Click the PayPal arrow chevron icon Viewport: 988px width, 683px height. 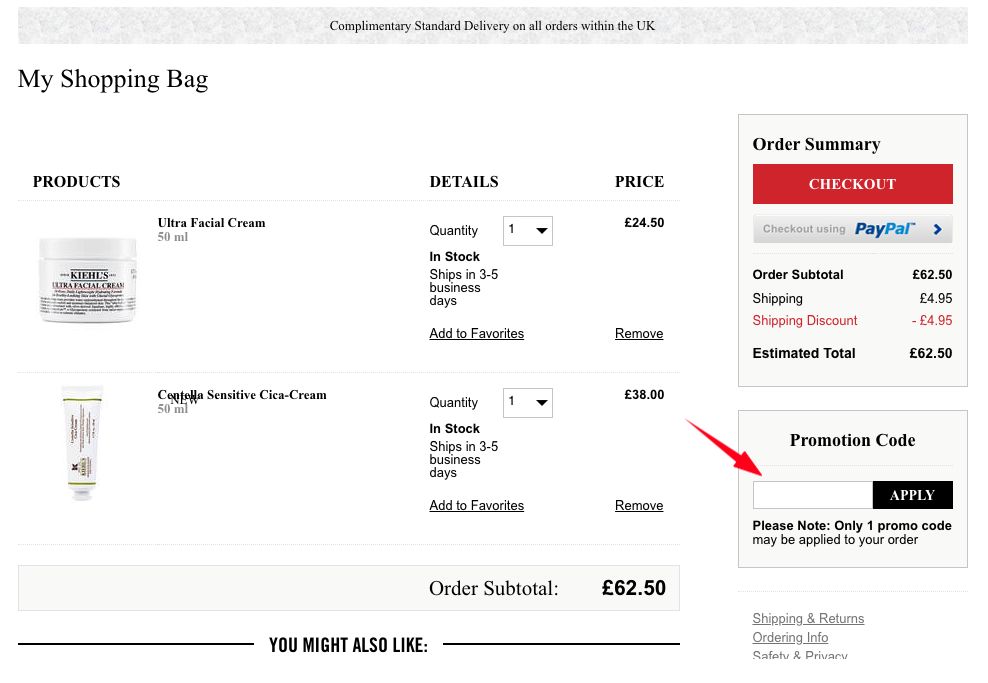coord(937,229)
